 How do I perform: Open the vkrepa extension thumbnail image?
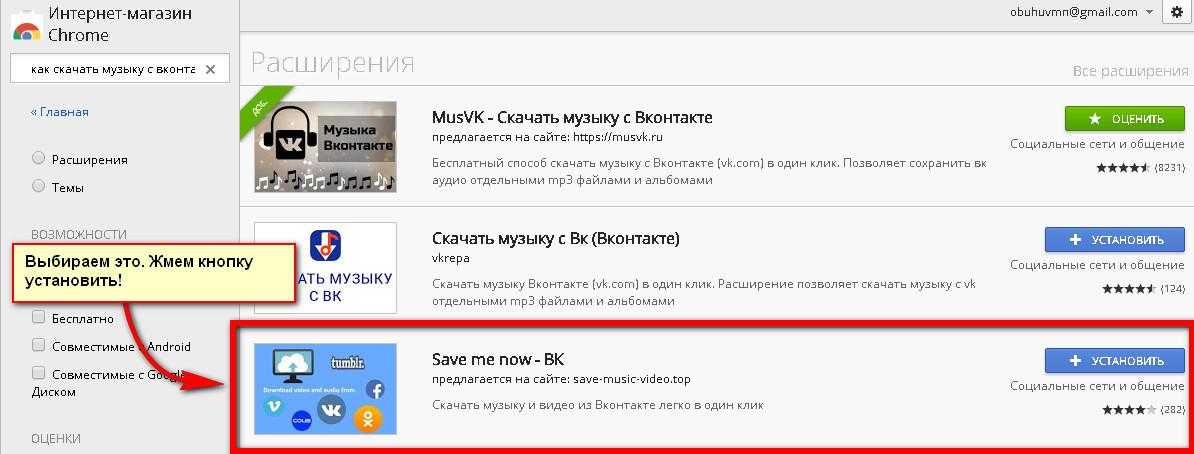pyautogui.click(x=325, y=268)
